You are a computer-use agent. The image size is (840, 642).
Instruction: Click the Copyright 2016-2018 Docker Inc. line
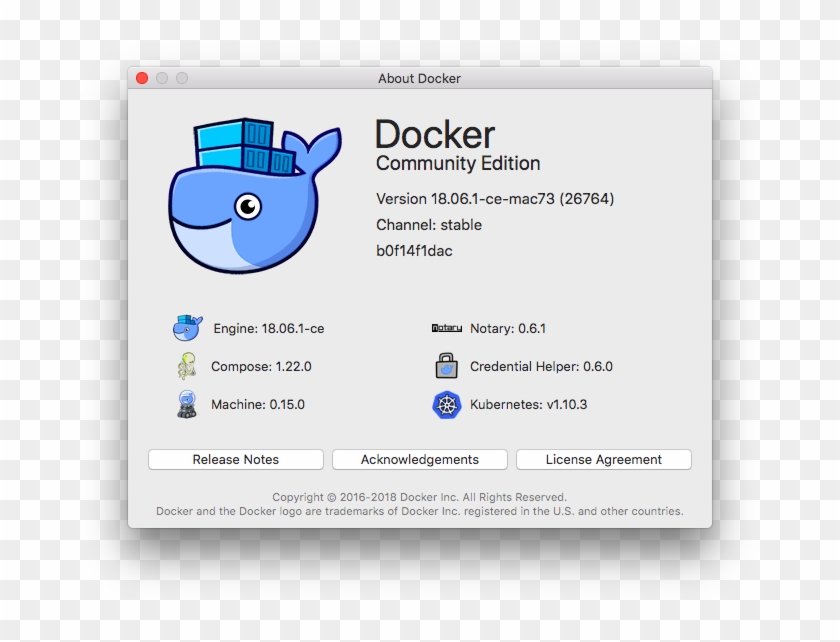[419, 497]
